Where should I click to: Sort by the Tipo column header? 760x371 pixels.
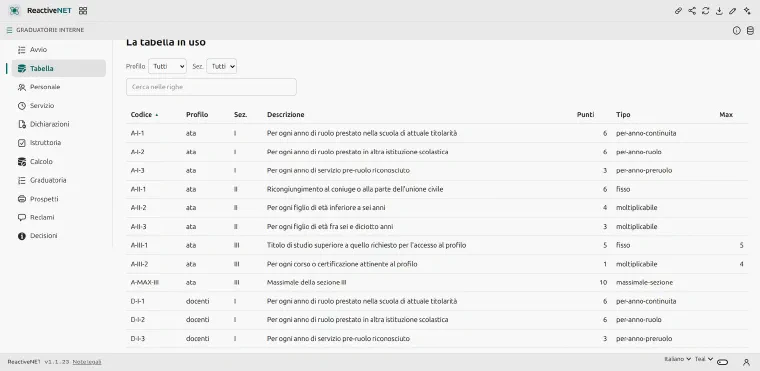click(x=623, y=115)
